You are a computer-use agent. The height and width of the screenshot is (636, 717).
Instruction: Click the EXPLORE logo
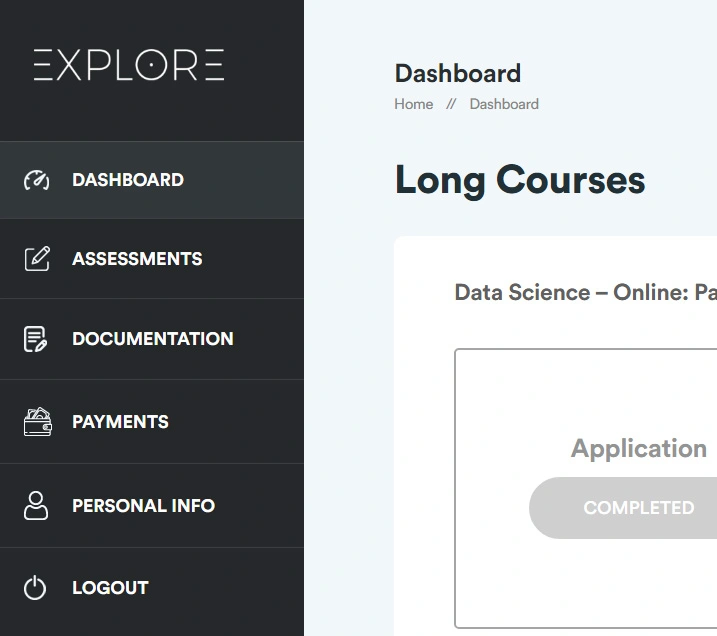click(128, 65)
